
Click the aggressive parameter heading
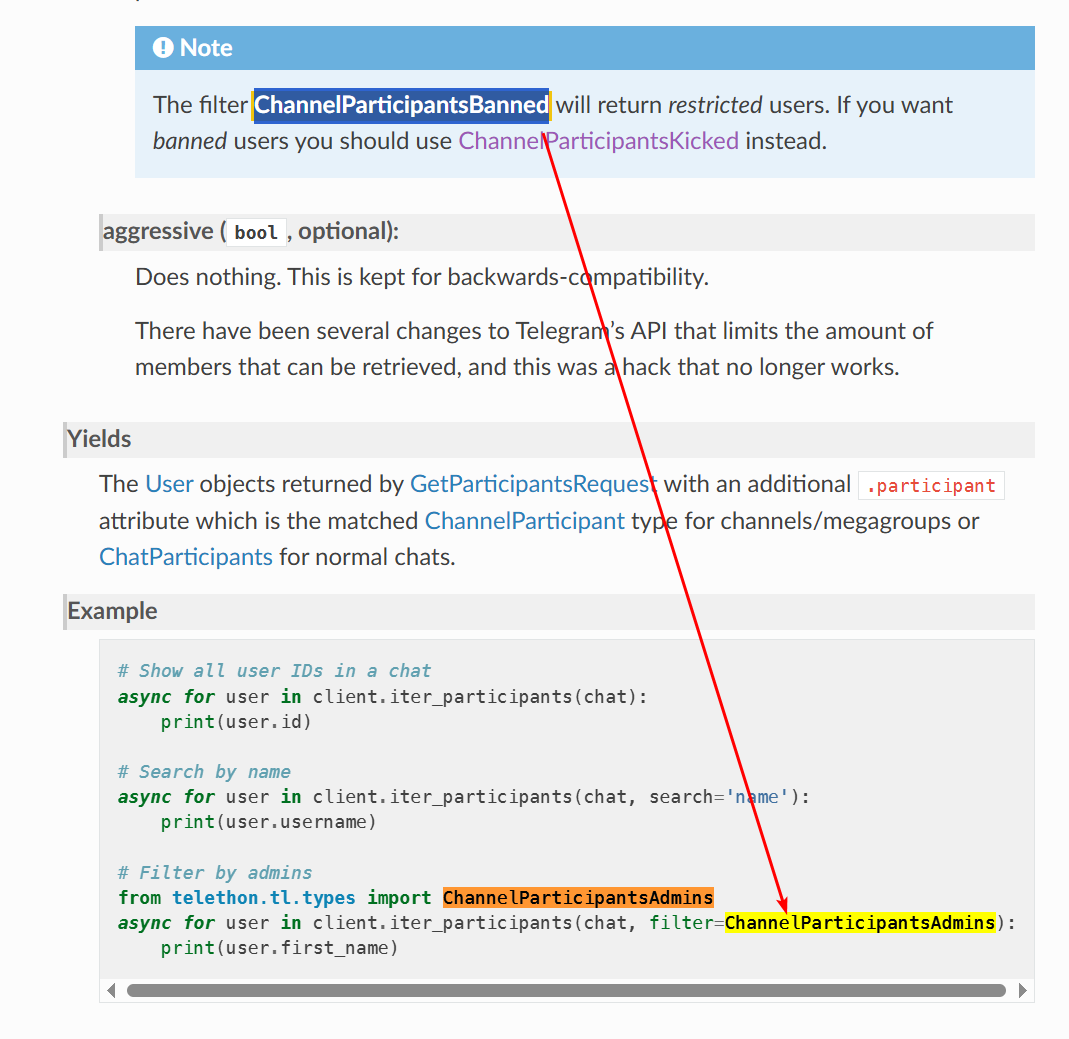[x=157, y=232]
